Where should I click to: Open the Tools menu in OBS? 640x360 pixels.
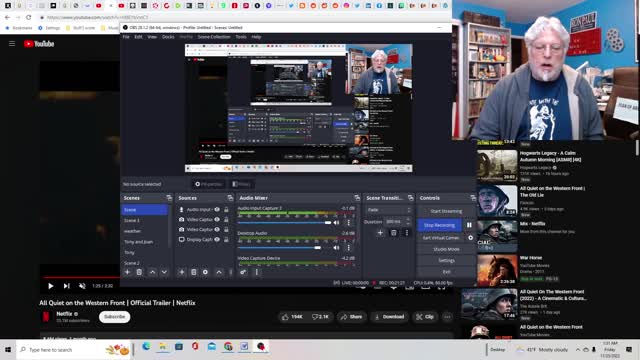[x=241, y=37]
